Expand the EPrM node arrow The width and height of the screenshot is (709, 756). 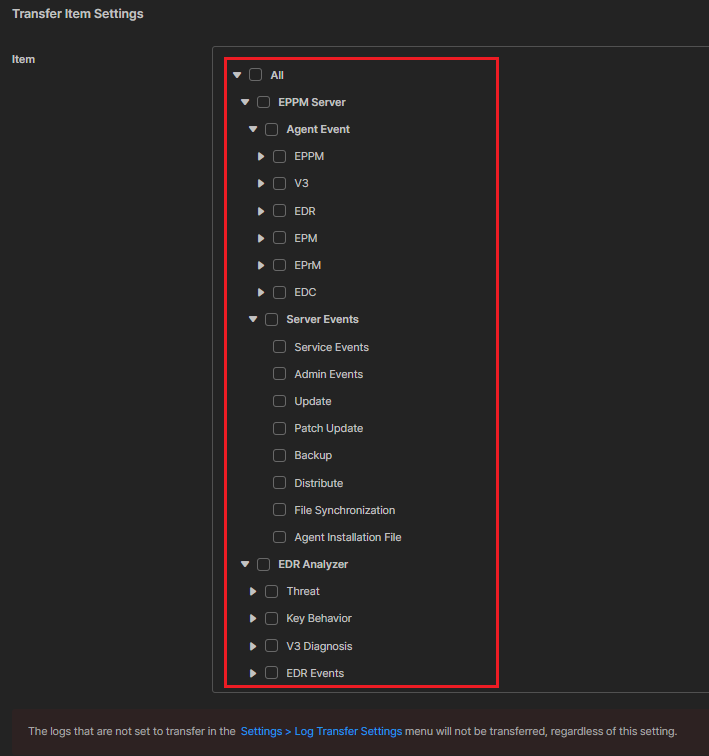(261, 265)
